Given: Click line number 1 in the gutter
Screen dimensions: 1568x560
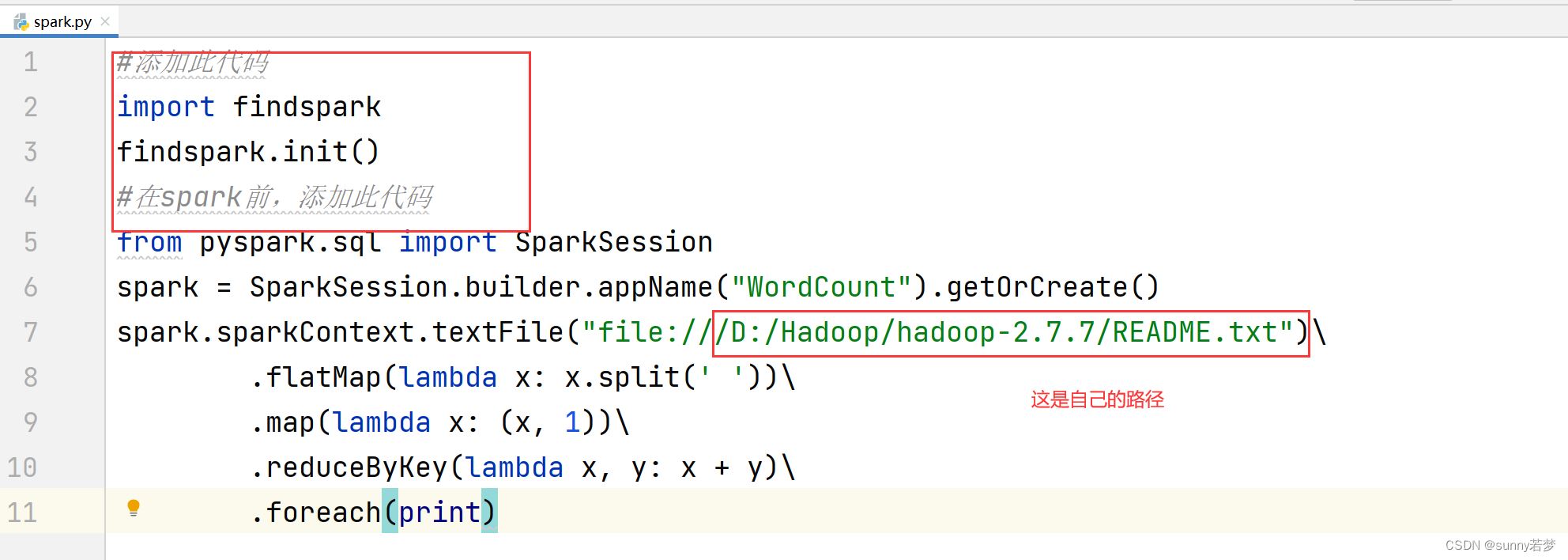Looking at the screenshot, I should click(x=30, y=62).
